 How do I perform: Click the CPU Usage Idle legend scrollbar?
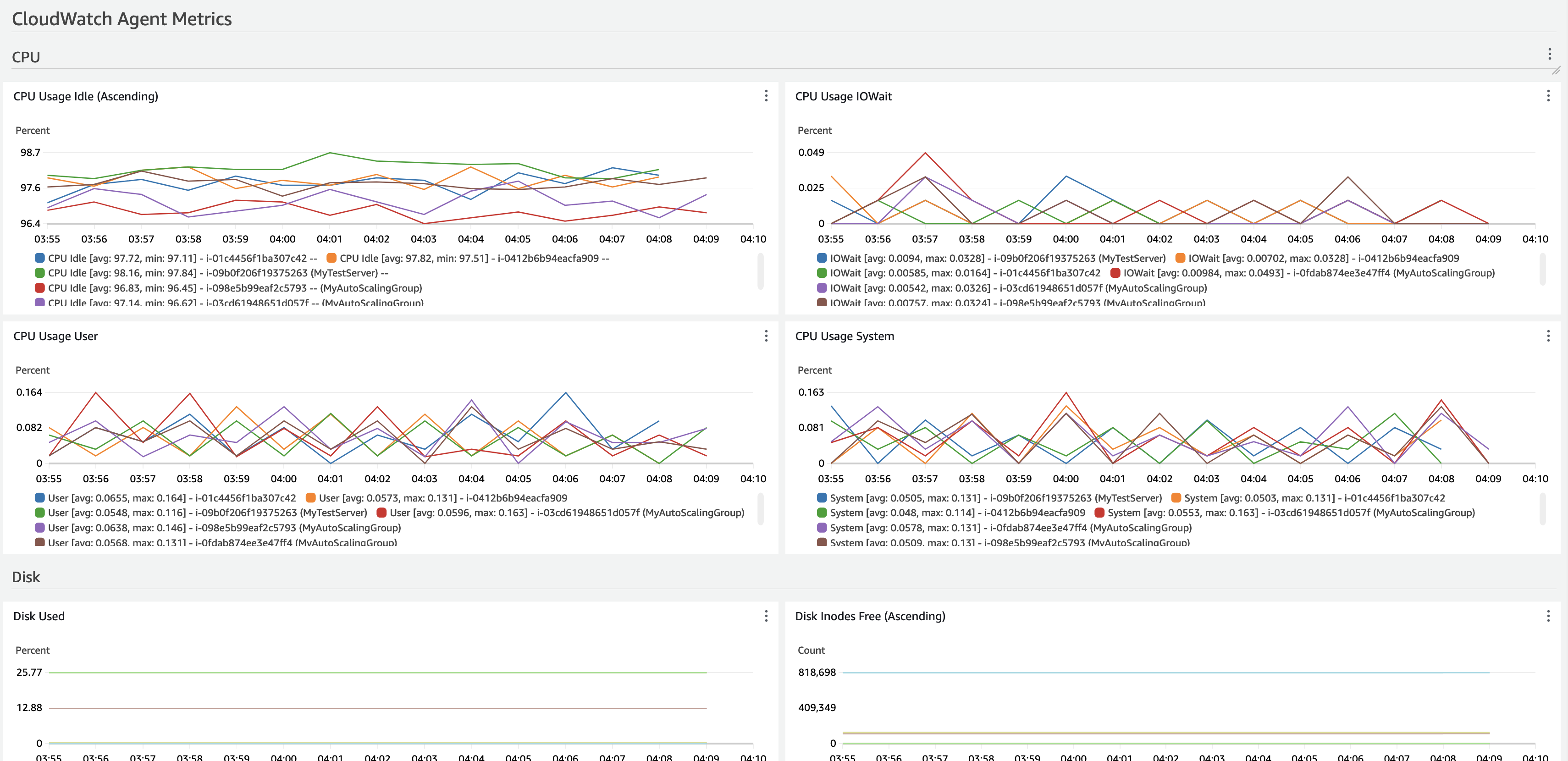(x=760, y=271)
